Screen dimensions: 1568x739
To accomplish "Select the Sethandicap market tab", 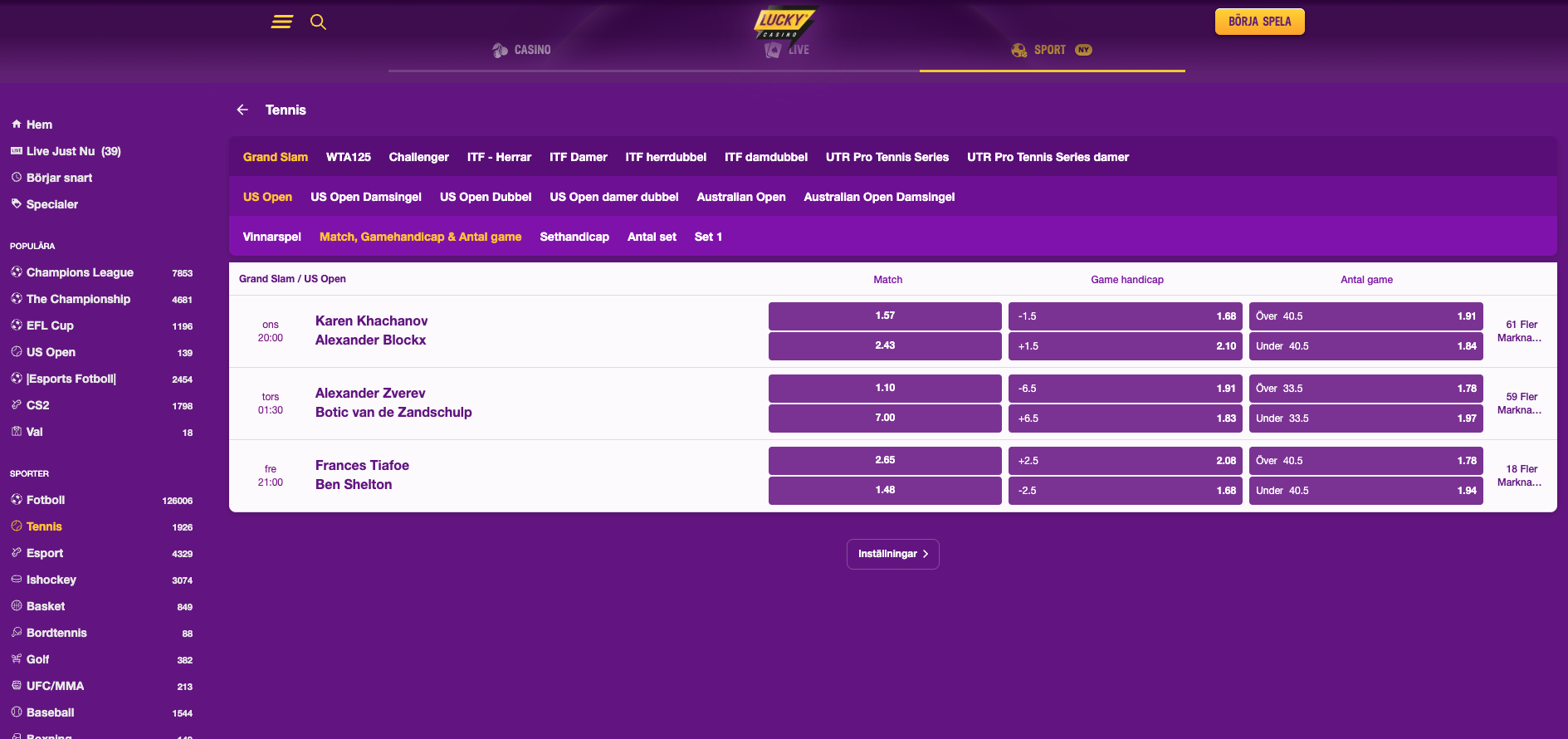I will tap(574, 237).
